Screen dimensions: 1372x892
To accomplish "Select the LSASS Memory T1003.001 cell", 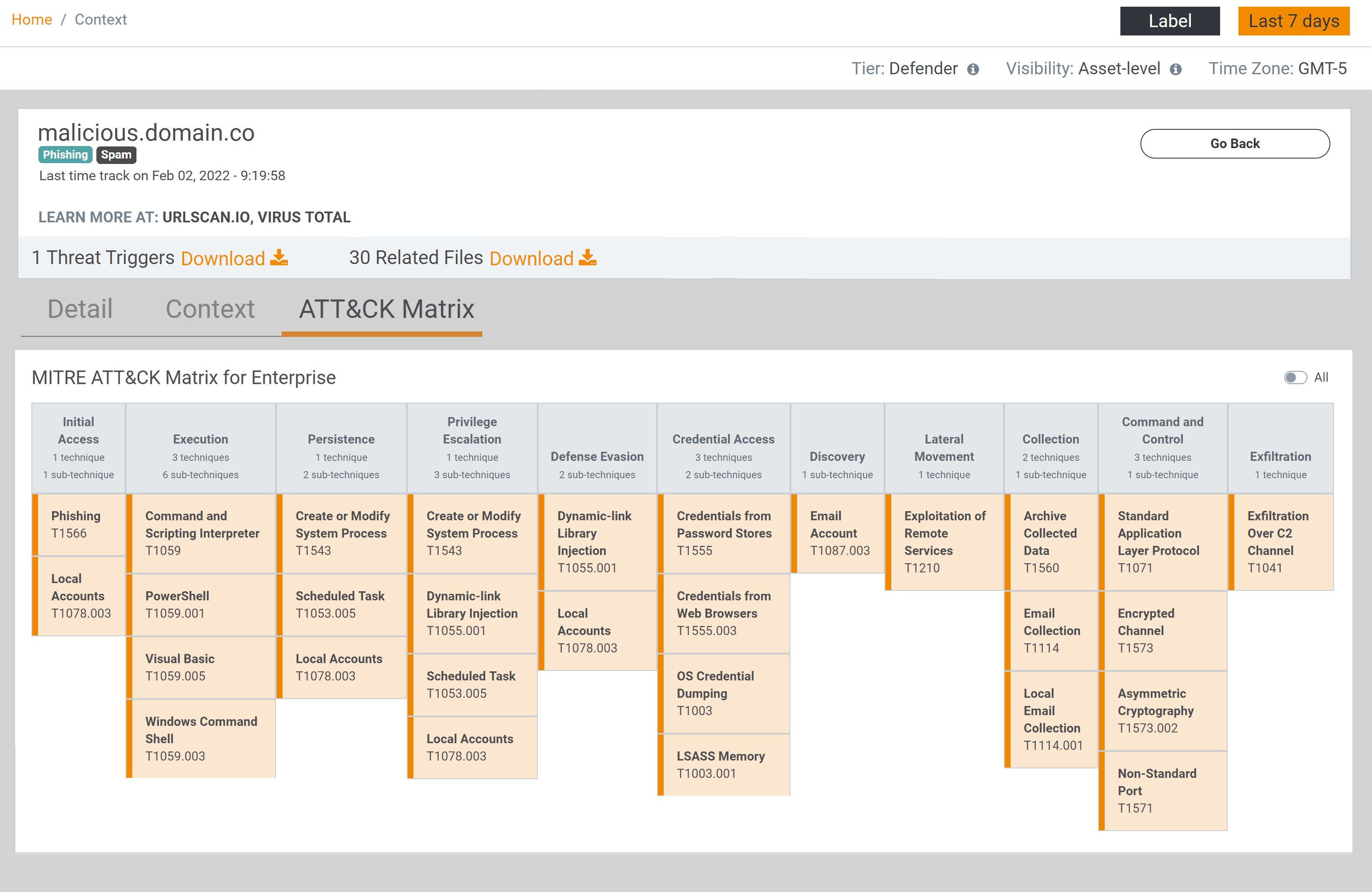I will 724,764.
